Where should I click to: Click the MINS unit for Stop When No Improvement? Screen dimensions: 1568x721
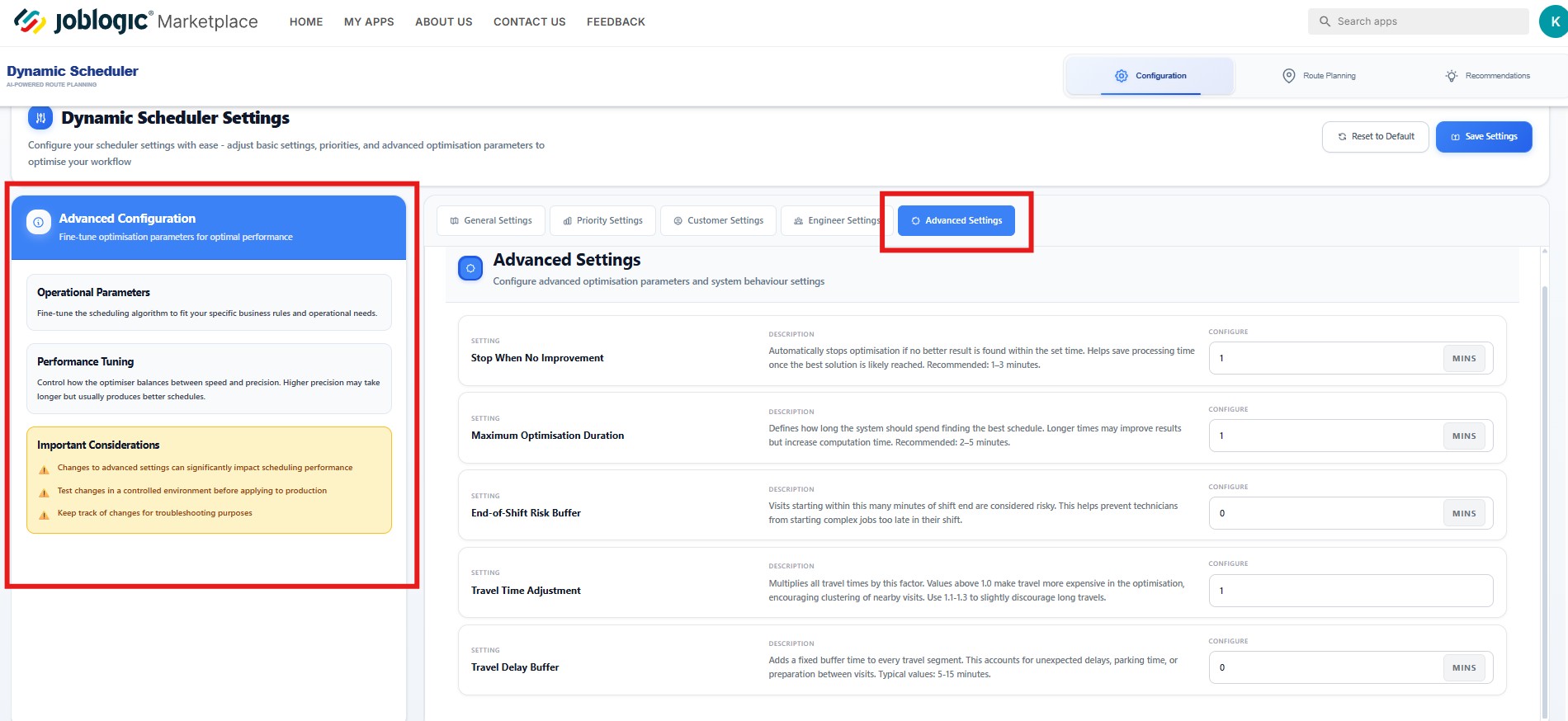click(1464, 359)
